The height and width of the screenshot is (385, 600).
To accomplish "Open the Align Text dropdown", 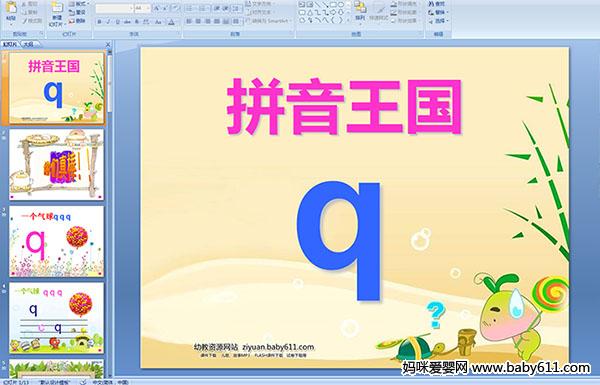I will (x=260, y=12).
